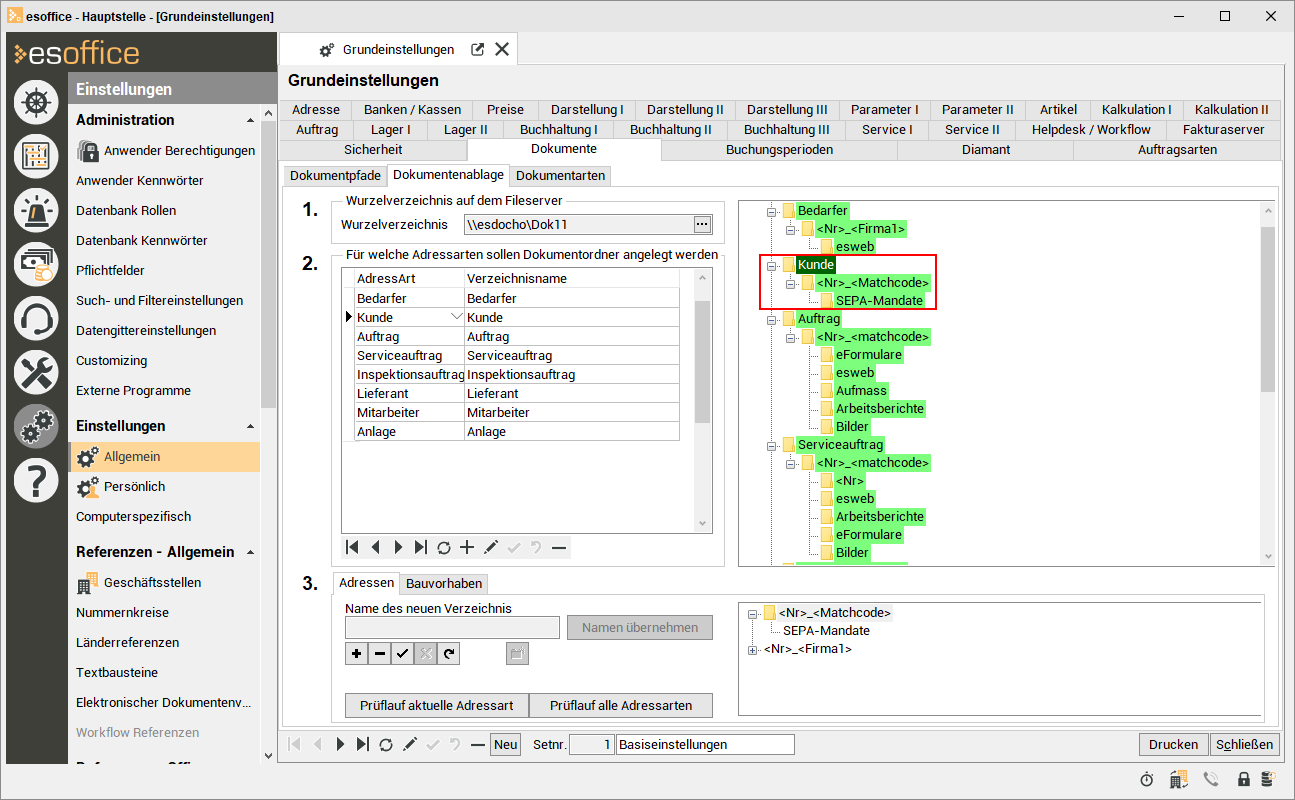
Task: Switch to the Dokumentarten sub-tab
Action: (x=560, y=176)
